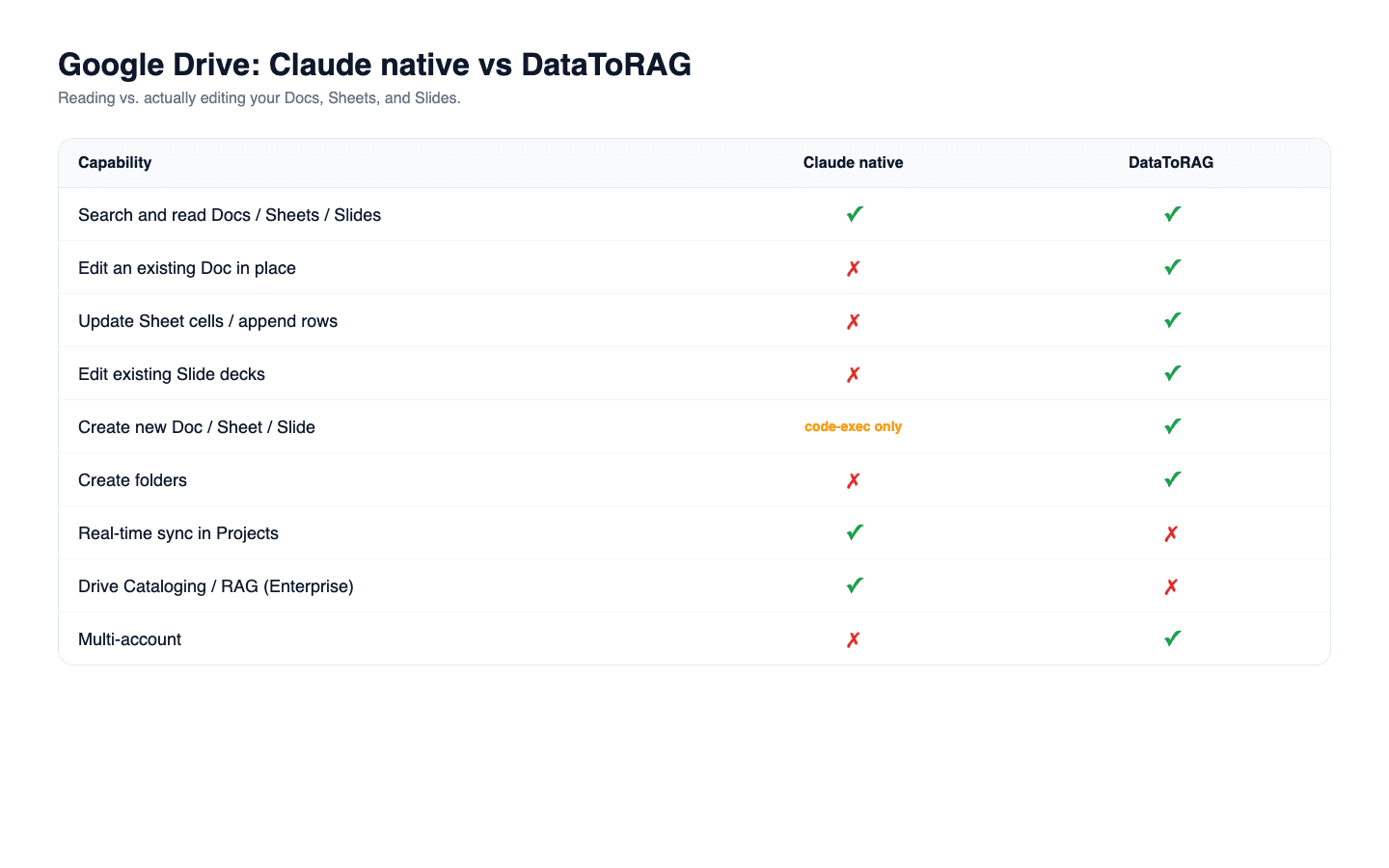
Task: Click the DataToRAG cross for Real-time sync
Action: tap(1171, 533)
